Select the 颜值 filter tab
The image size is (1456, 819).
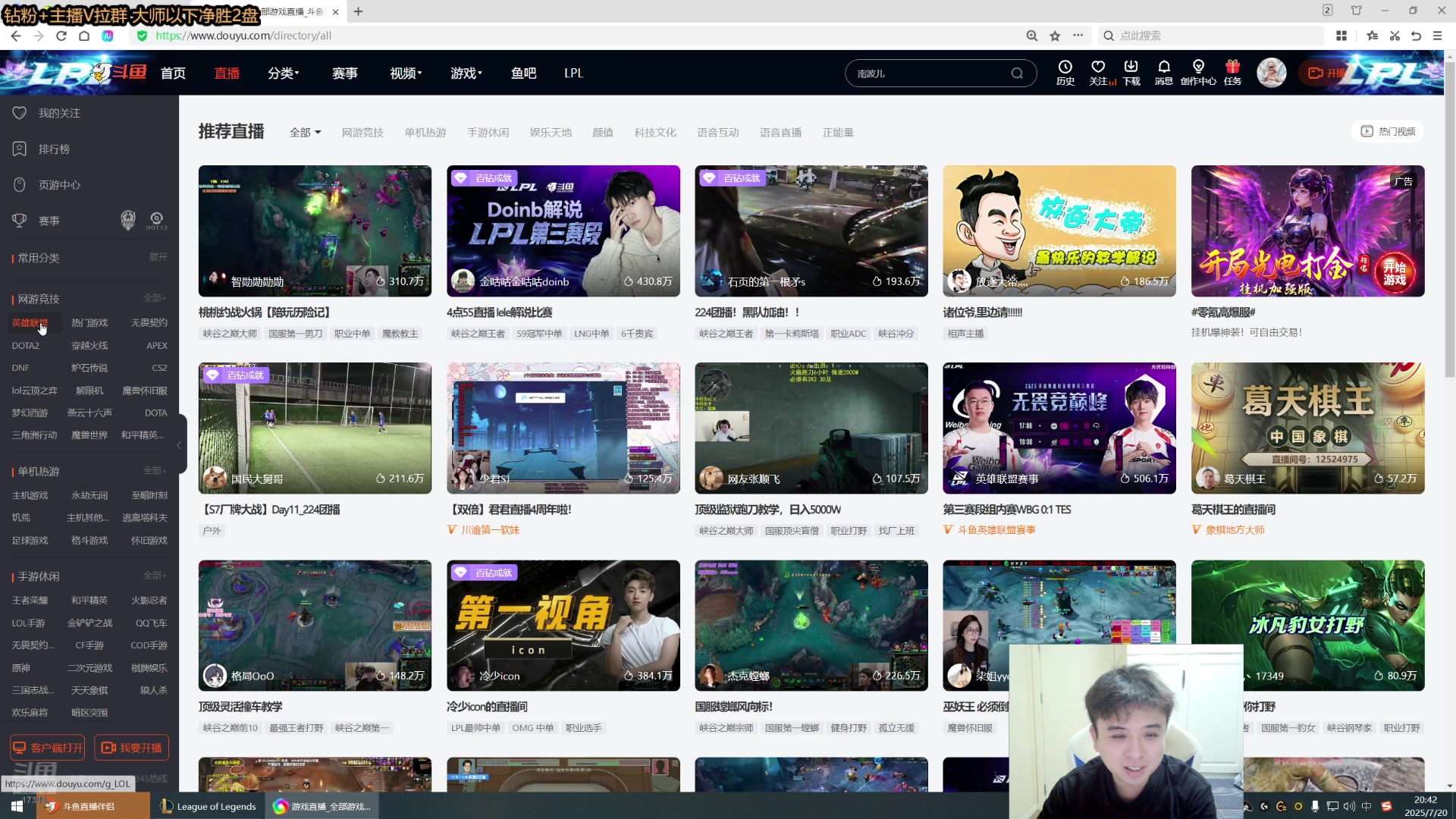(x=603, y=133)
